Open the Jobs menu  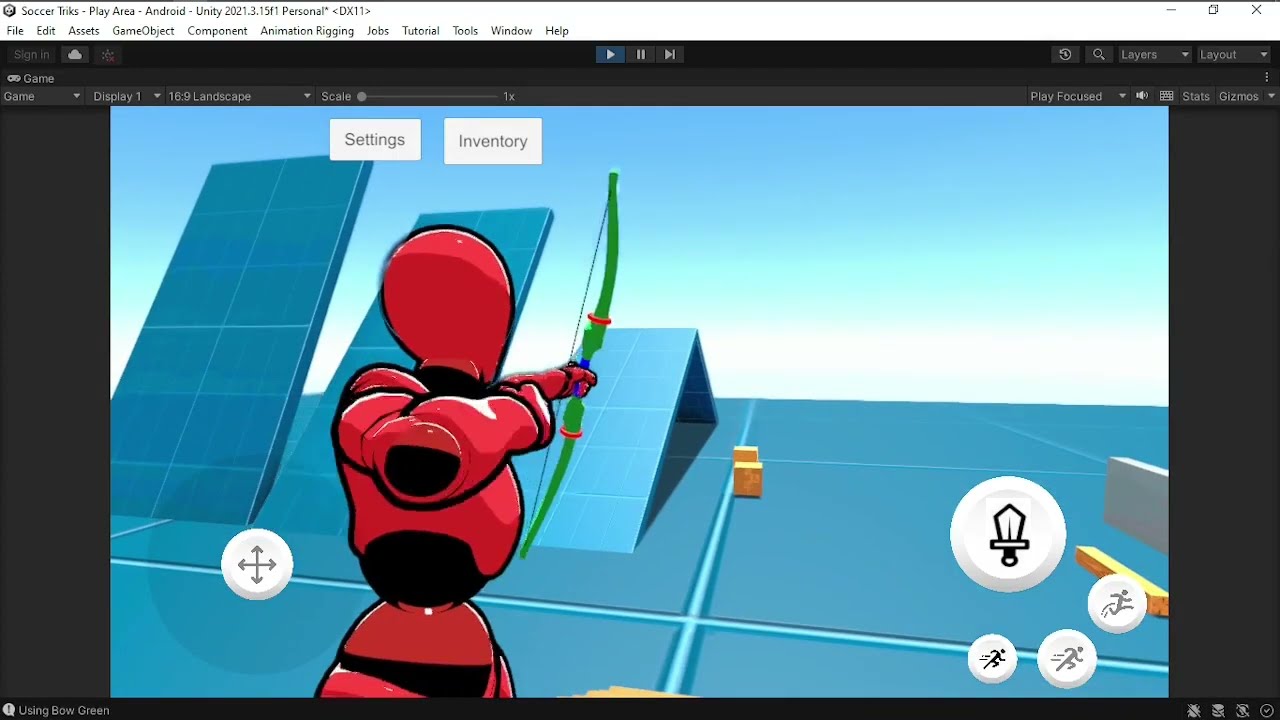tap(378, 31)
